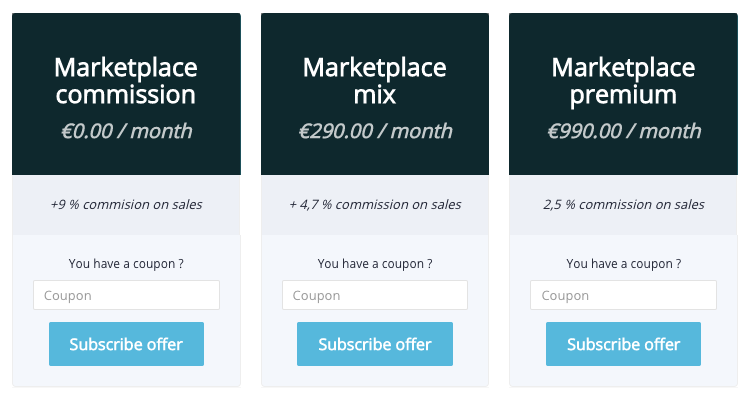Click the +9 % commission on sales text
Image resolution: width=752 pixels, height=401 pixels.
[x=126, y=204]
